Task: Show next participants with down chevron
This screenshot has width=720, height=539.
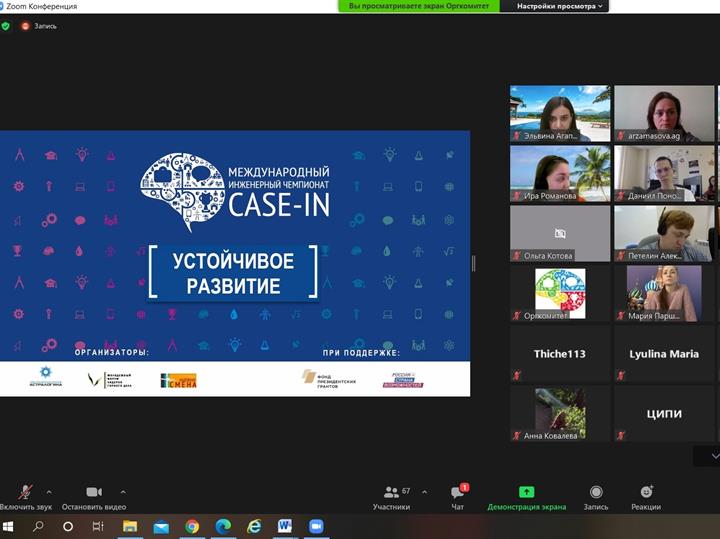Action: [x=713, y=455]
